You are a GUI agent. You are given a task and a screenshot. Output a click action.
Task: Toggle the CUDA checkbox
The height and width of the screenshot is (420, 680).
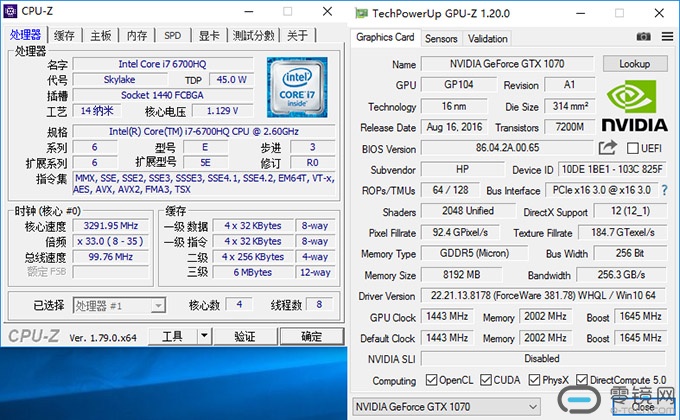(x=486, y=380)
